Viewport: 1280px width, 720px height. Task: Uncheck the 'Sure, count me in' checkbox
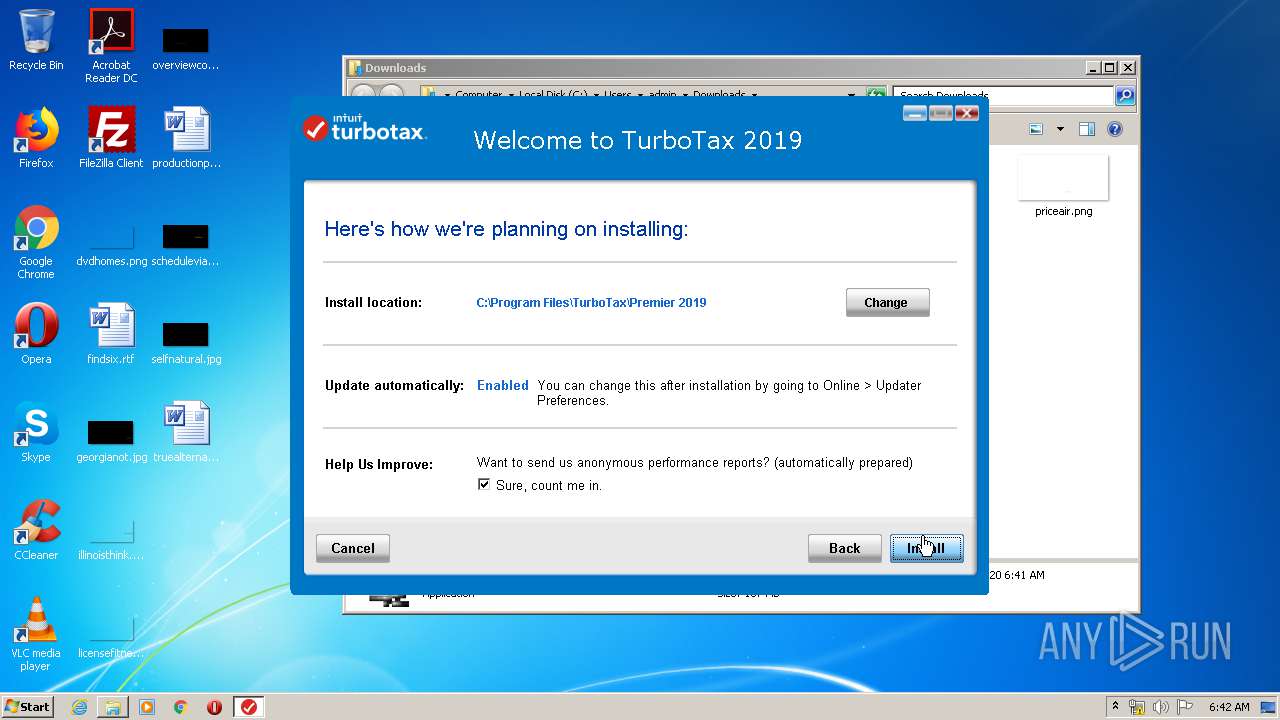[484, 485]
